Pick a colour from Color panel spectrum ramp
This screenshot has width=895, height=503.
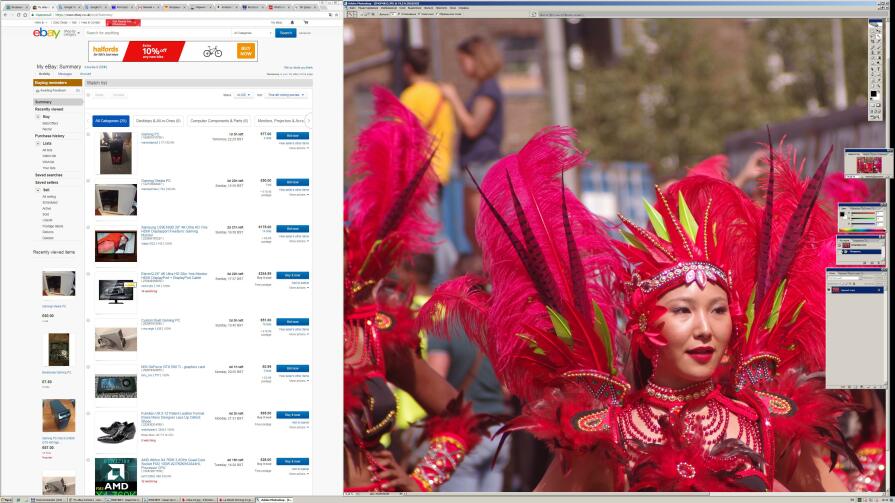click(862, 229)
